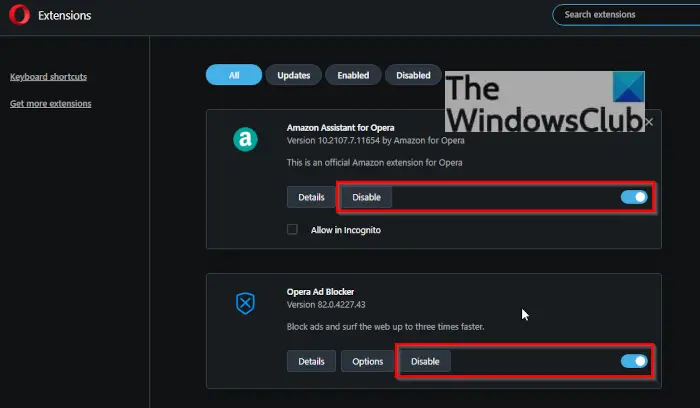The image size is (700, 408).
Task: Show only Disabled extensions
Action: (413, 75)
